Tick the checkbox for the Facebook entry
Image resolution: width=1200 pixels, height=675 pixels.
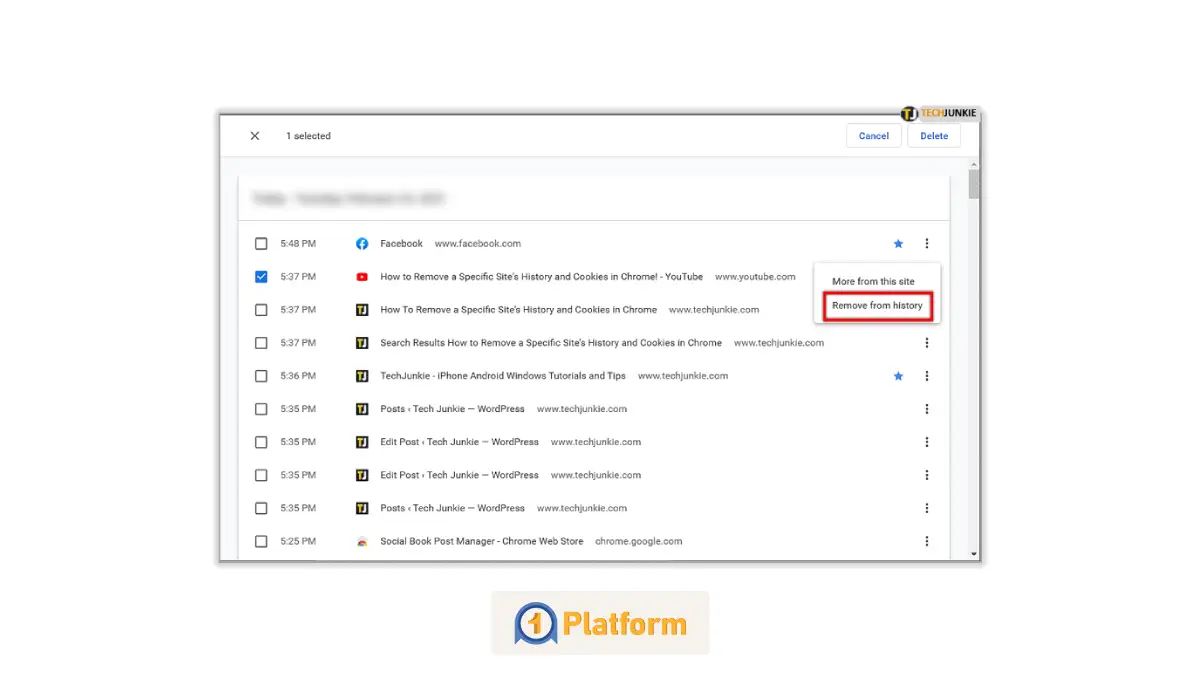click(261, 244)
